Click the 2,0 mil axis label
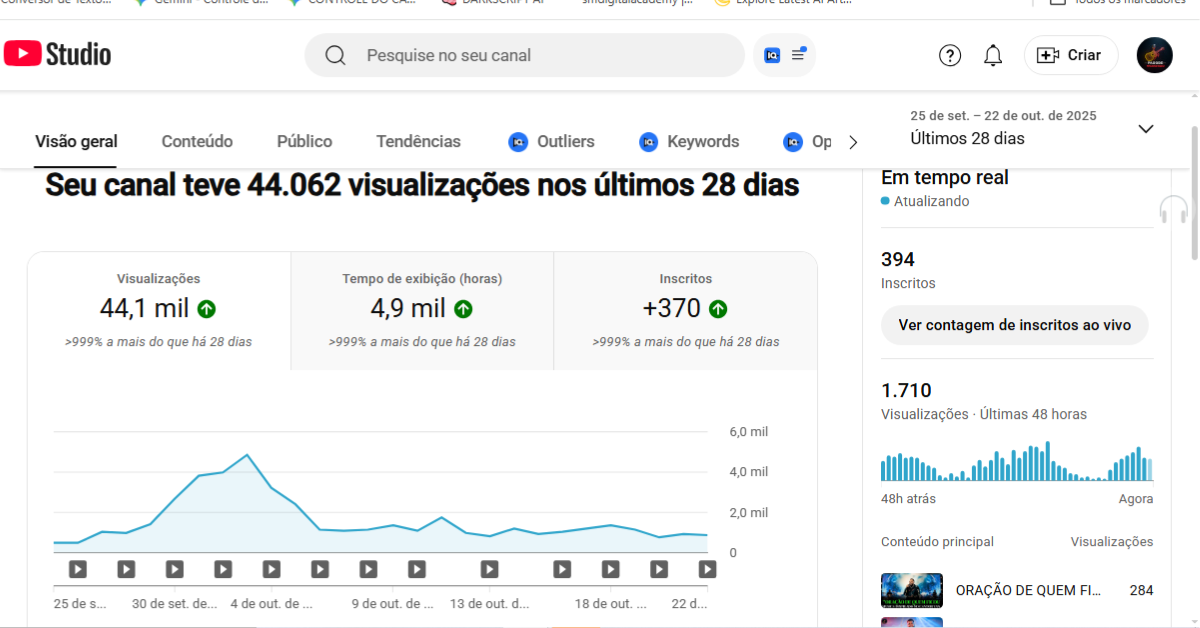This screenshot has height=628, width=1200. point(749,513)
